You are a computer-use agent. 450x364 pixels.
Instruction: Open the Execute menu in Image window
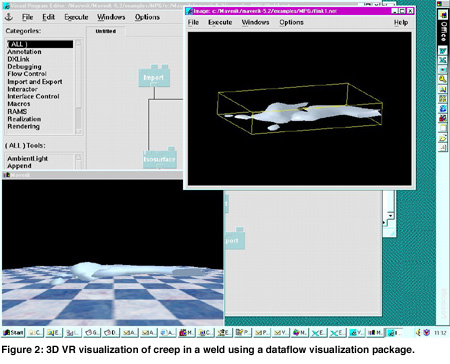(220, 22)
